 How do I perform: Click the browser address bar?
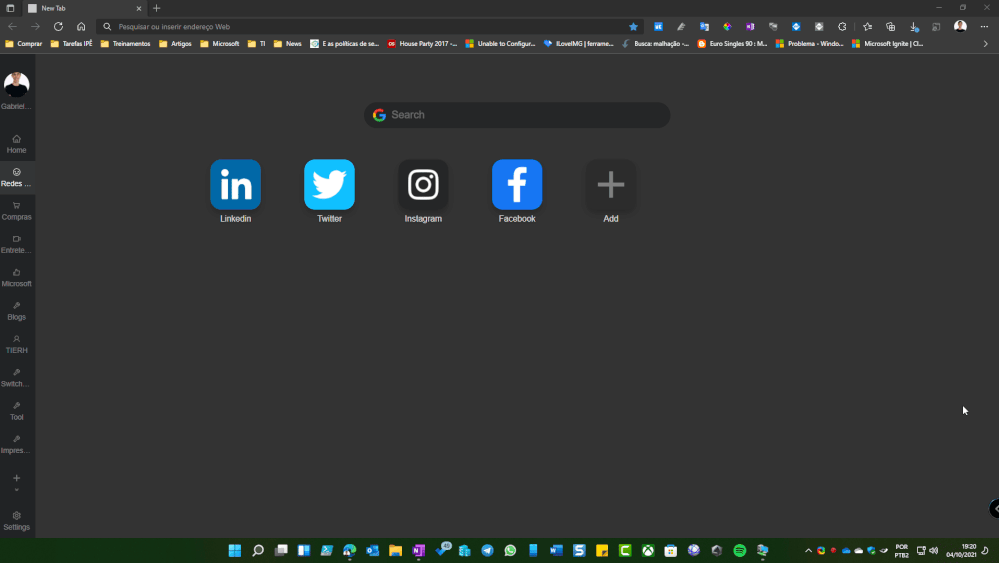pos(370,27)
